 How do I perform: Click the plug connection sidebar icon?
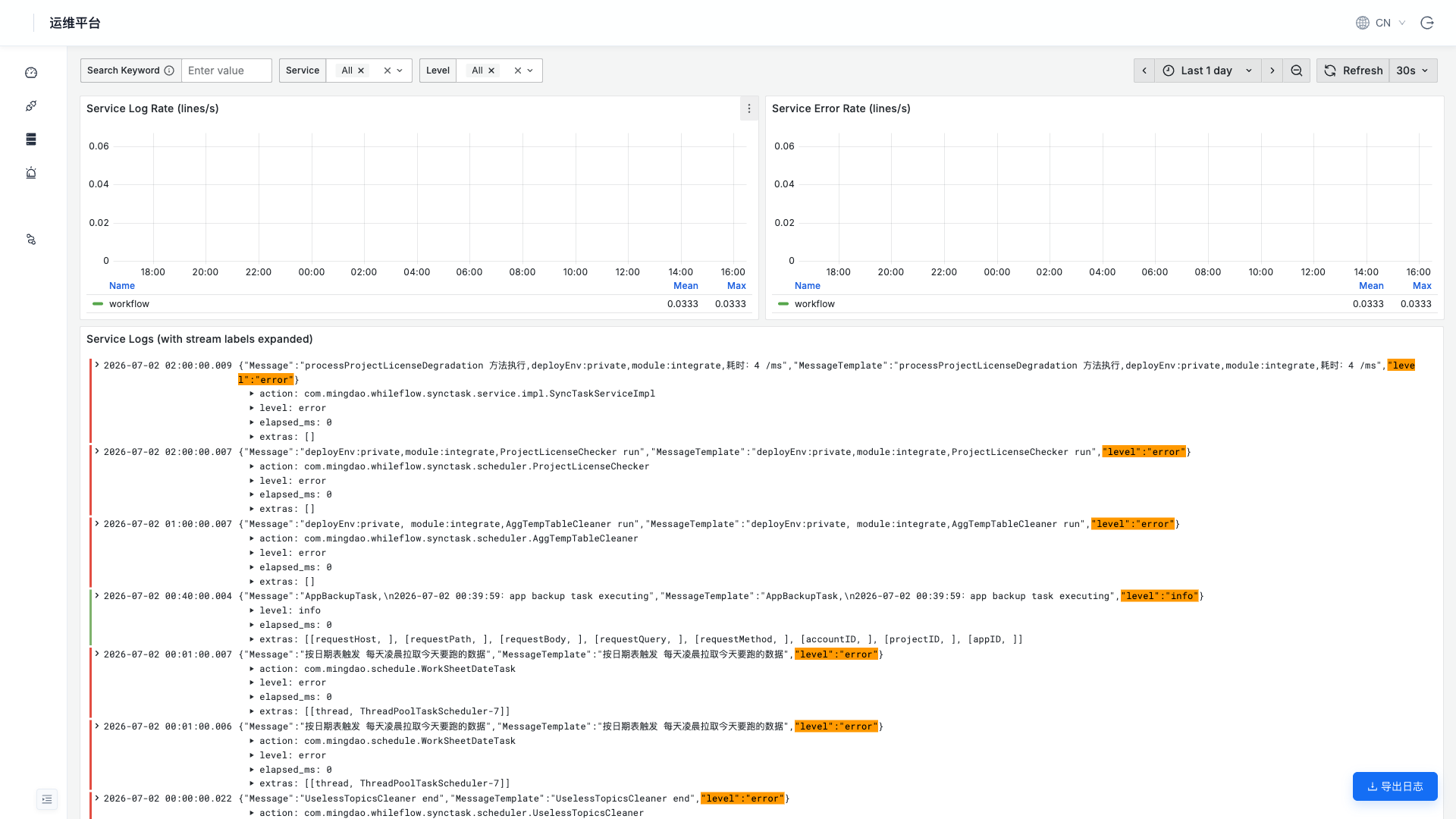(x=31, y=106)
